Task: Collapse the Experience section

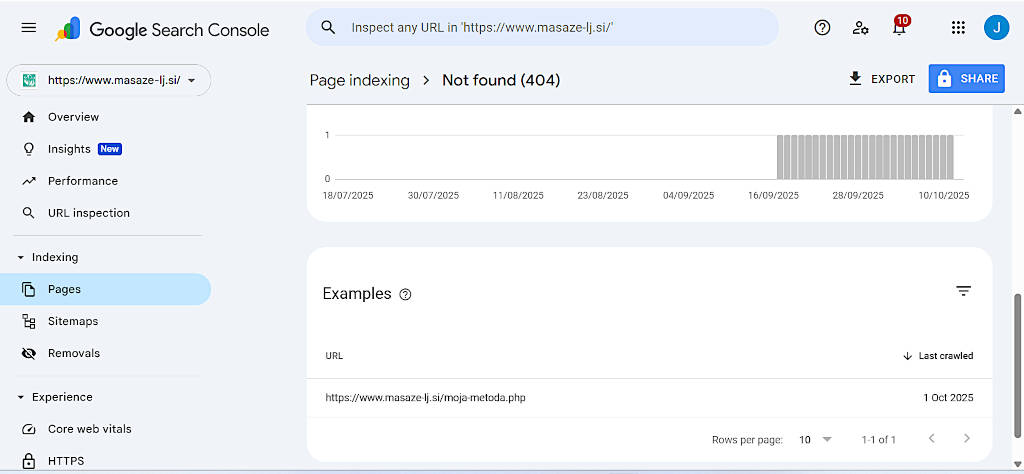Action: [22, 397]
